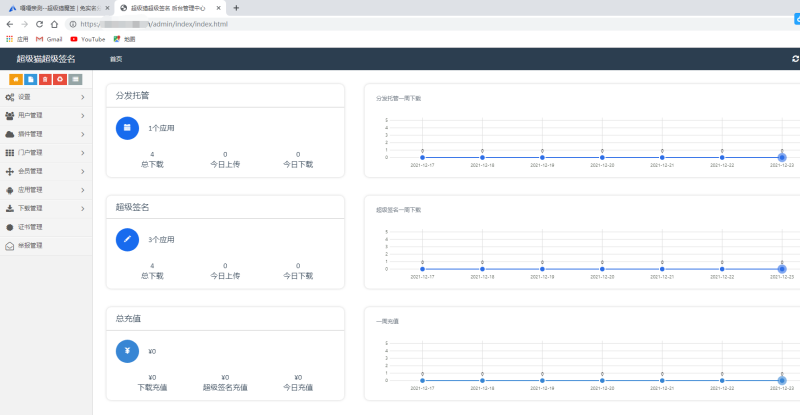800x415 pixels.
Task: Click the 超级猫超级签名 site title
Action: (46, 59)
